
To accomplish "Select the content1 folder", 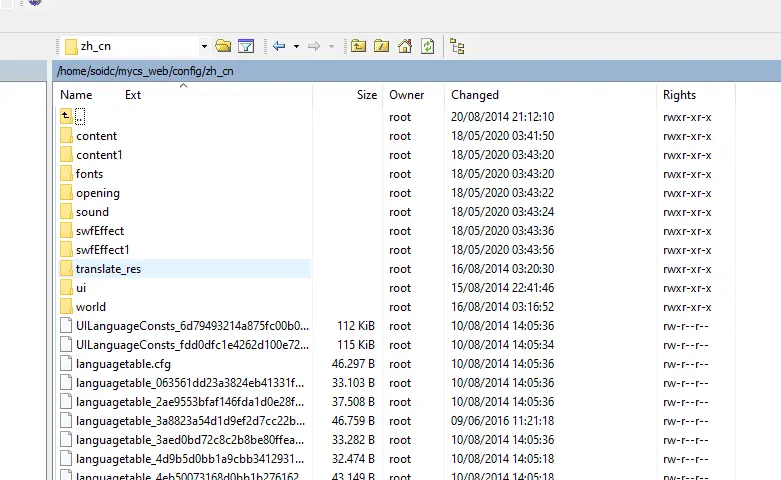I will [99, 155].
